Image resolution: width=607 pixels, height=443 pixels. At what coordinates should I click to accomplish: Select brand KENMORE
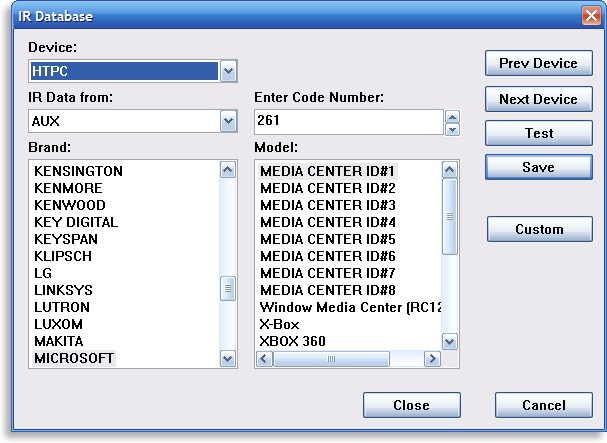pos(69,188)
